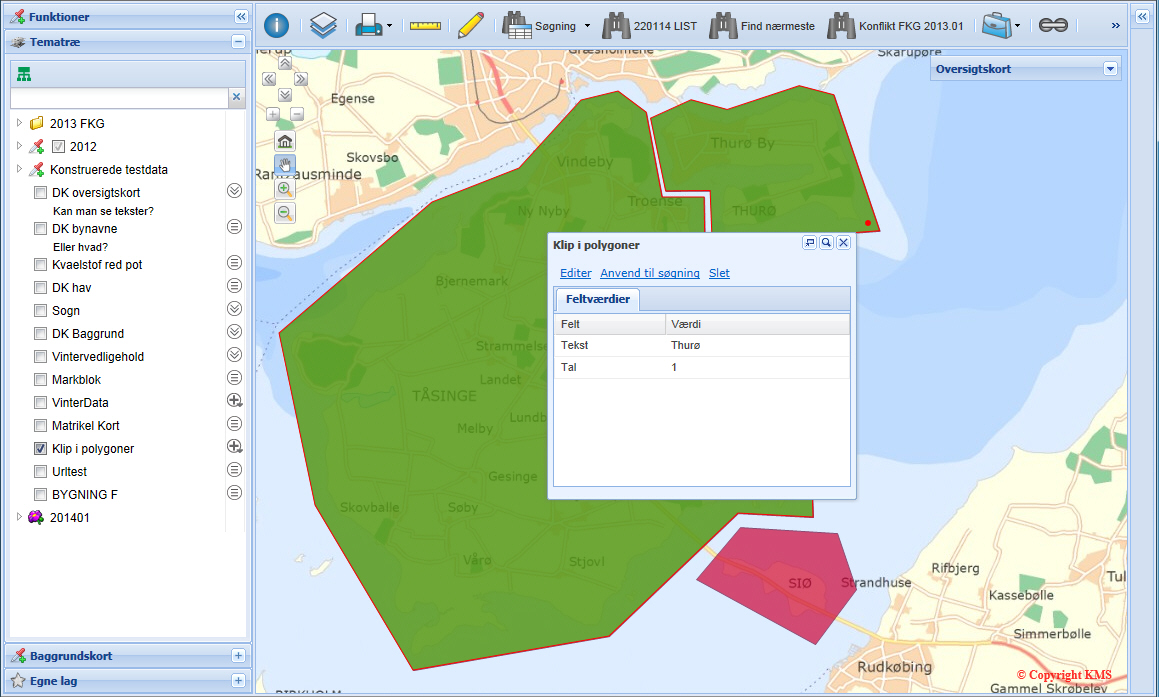Image resolution: width=1159 pixels, height=697 pixels.
Task: Collapse the left Funktioner panel
Action: (x=241, y=16)
